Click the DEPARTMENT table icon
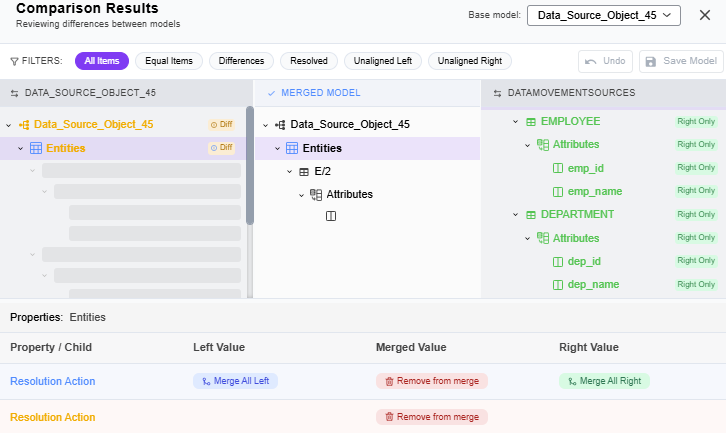 pos(531,214)
